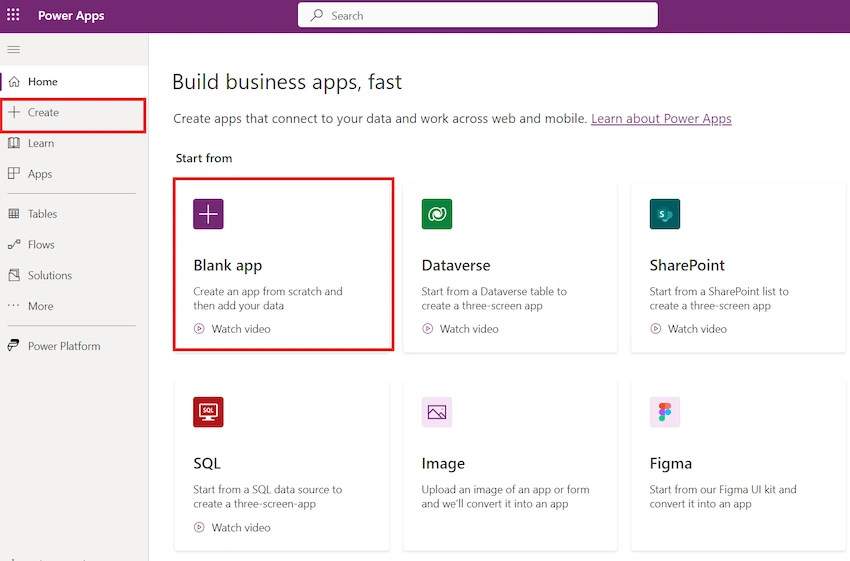
Task: Expand More in the sidebar
Action: coord(74,306)
